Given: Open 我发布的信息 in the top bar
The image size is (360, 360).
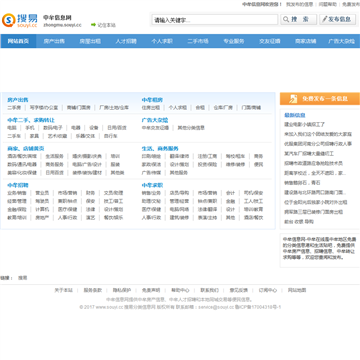Looking at the screenshot, I should 300,4.
